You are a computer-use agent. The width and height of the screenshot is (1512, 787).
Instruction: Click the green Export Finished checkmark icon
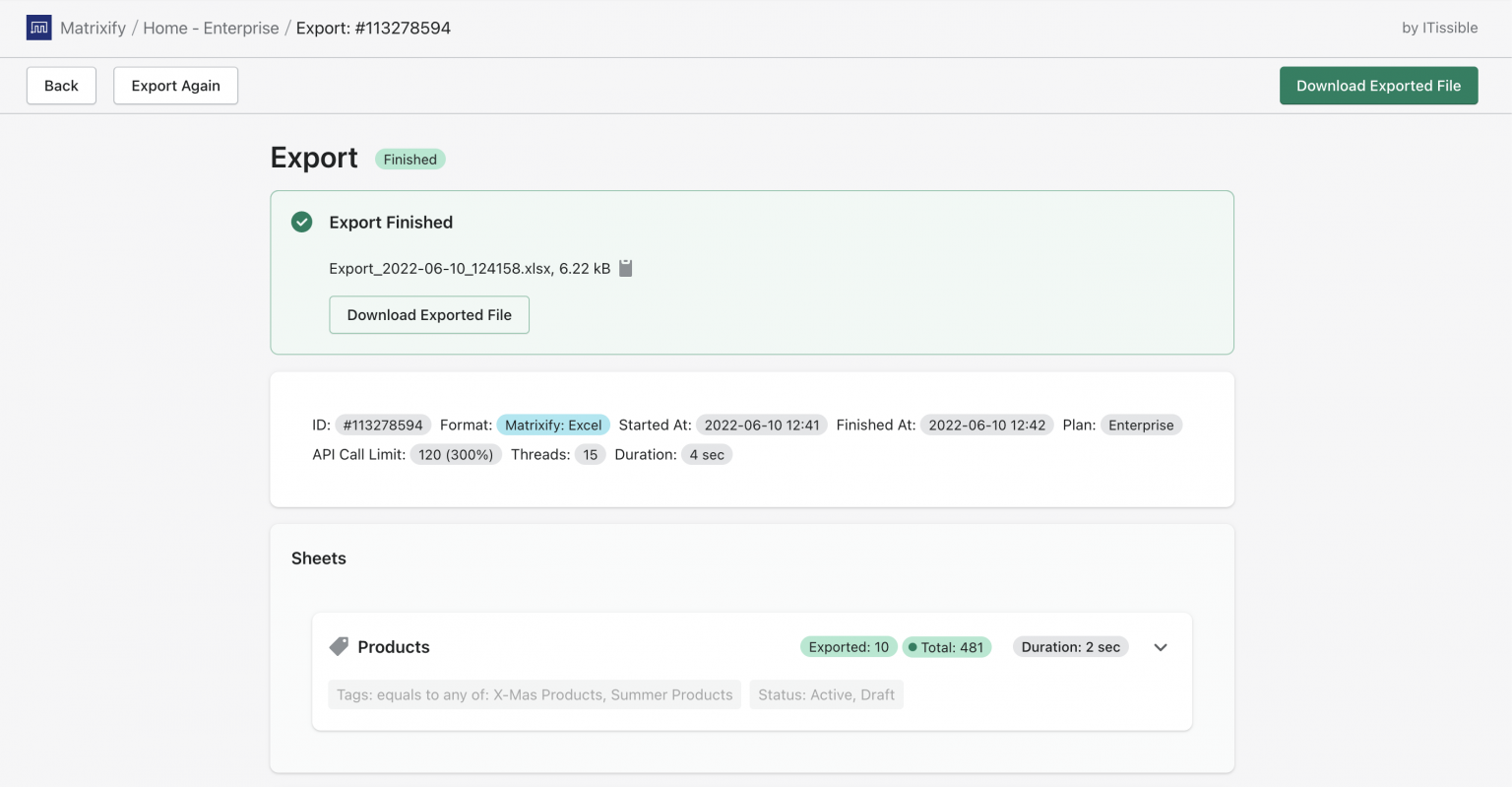[301, 222]
